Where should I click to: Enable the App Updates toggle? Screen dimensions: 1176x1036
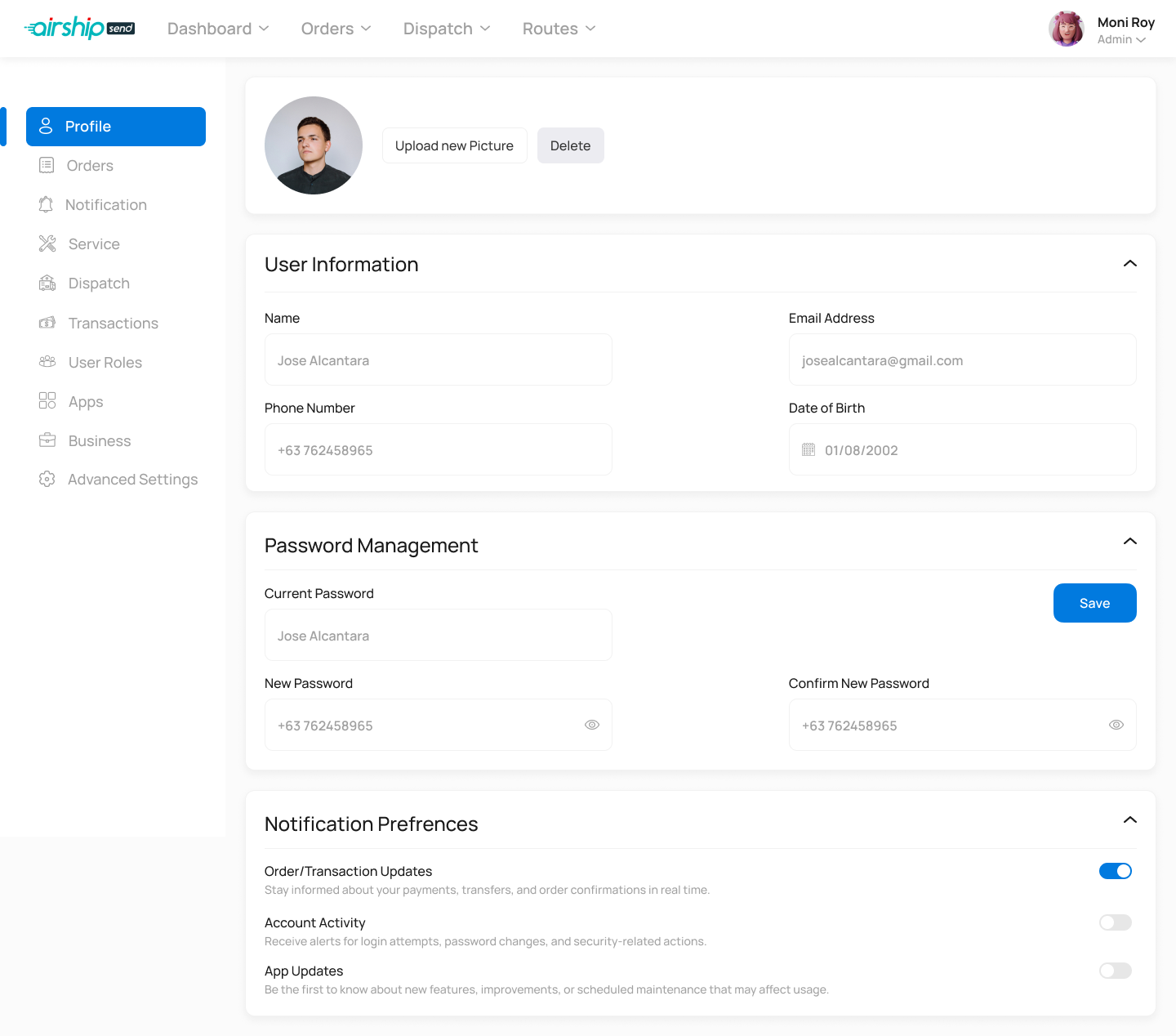(1116, 971)
